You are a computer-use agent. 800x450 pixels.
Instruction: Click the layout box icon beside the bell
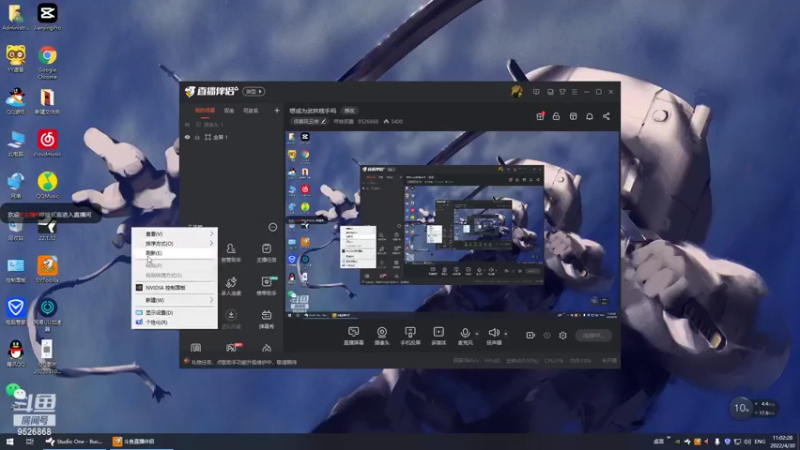tap(573, 116)
